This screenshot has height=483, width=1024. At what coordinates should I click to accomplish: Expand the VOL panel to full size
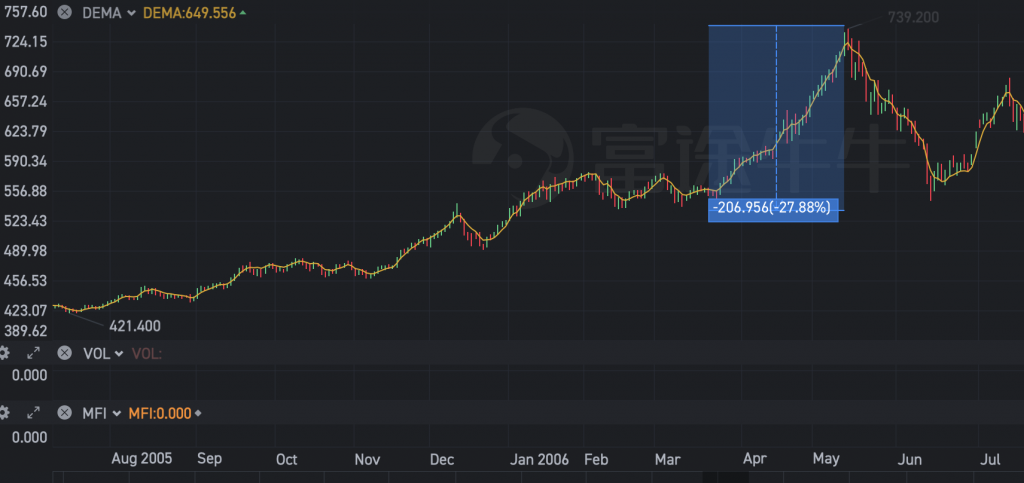coord(33,353)
